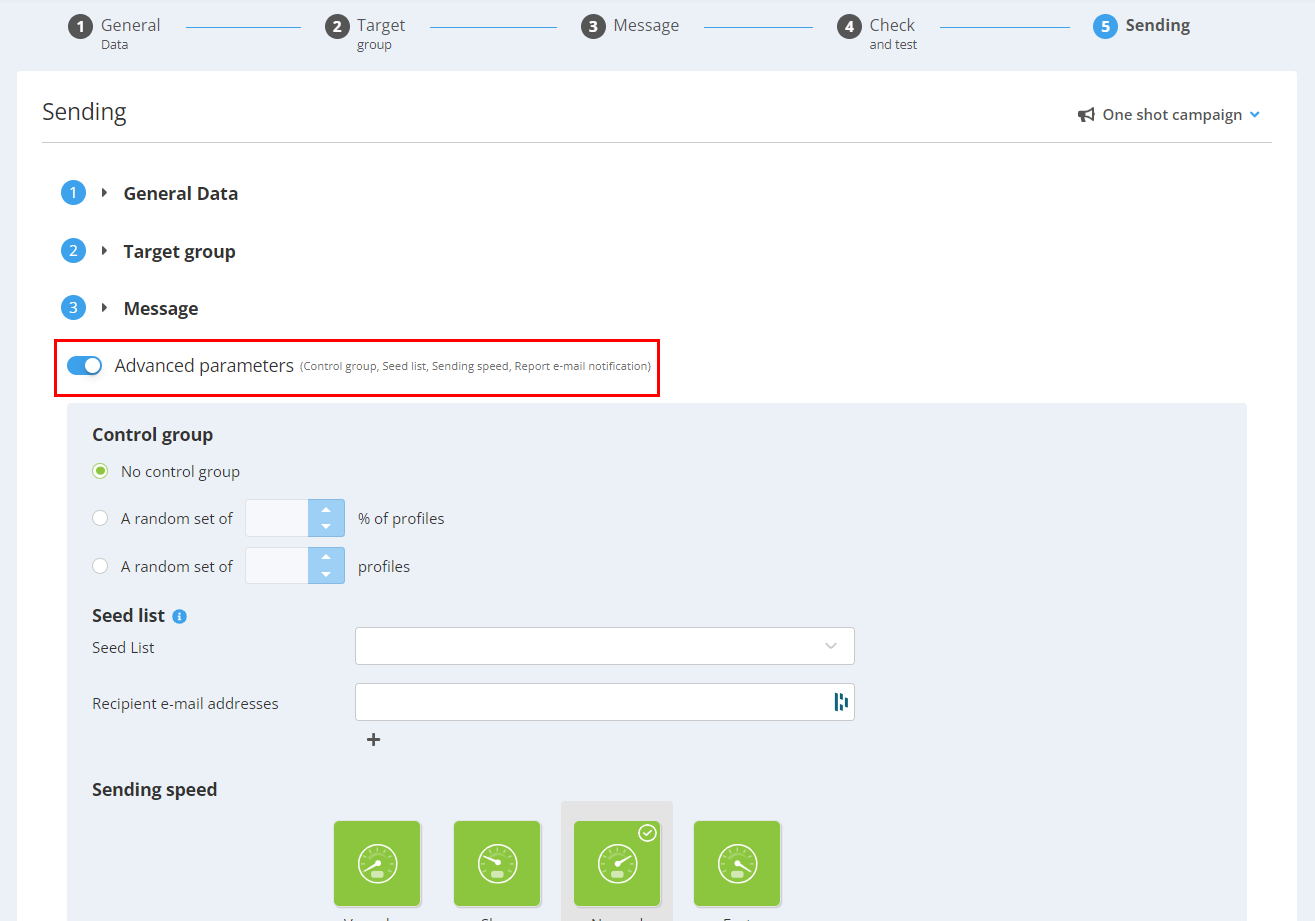Click the blue circle numbered 1

point(74,193)
